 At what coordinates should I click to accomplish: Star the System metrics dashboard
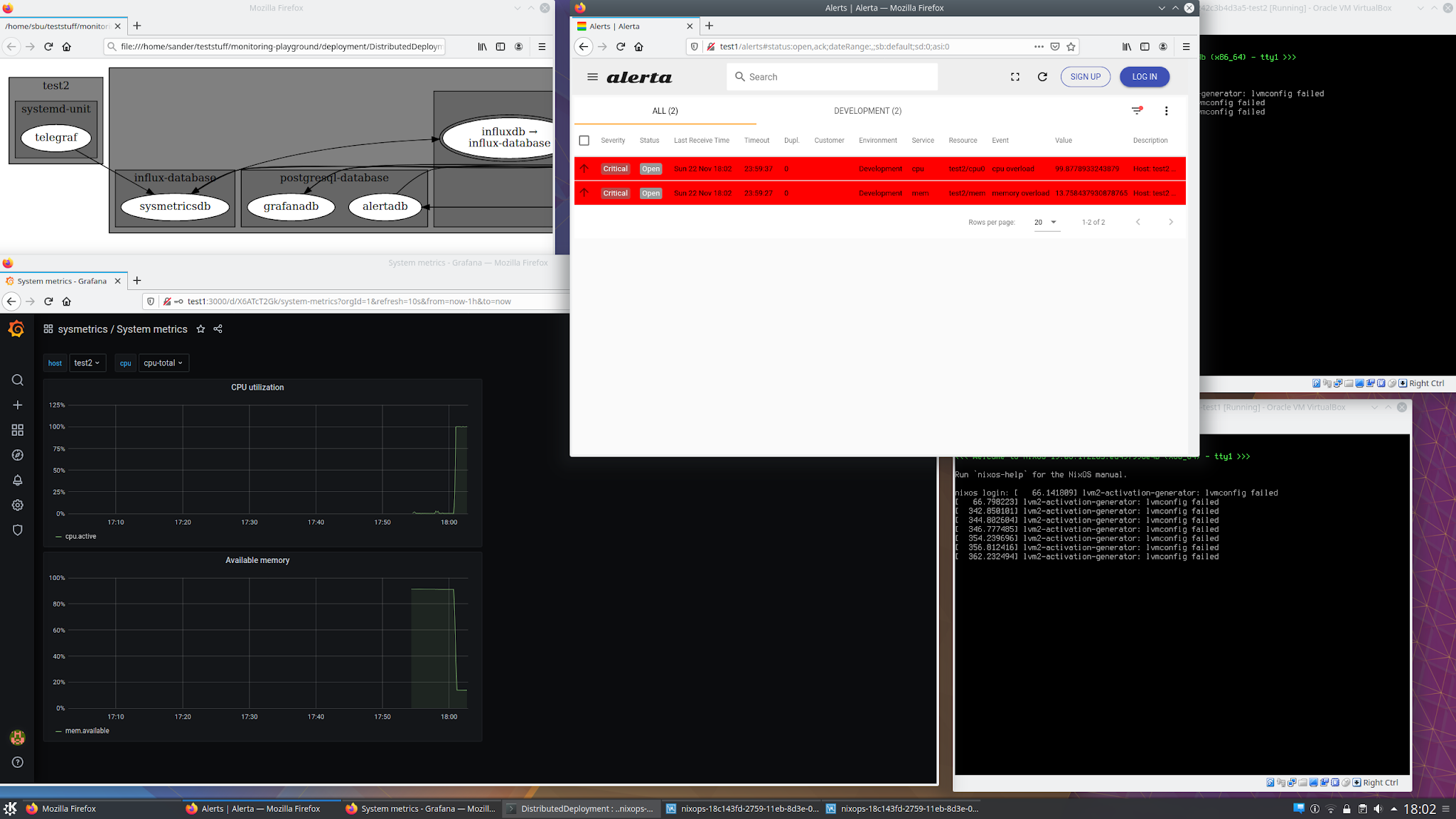coord(200,328)
